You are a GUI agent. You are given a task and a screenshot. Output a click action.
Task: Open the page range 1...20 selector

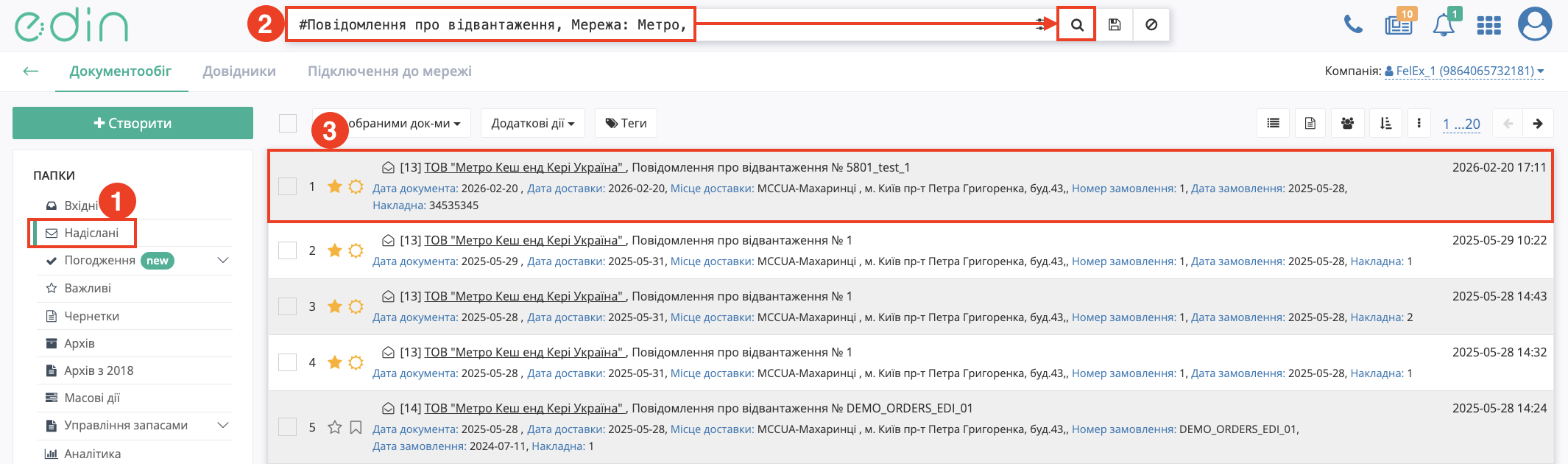point(1461,124)
